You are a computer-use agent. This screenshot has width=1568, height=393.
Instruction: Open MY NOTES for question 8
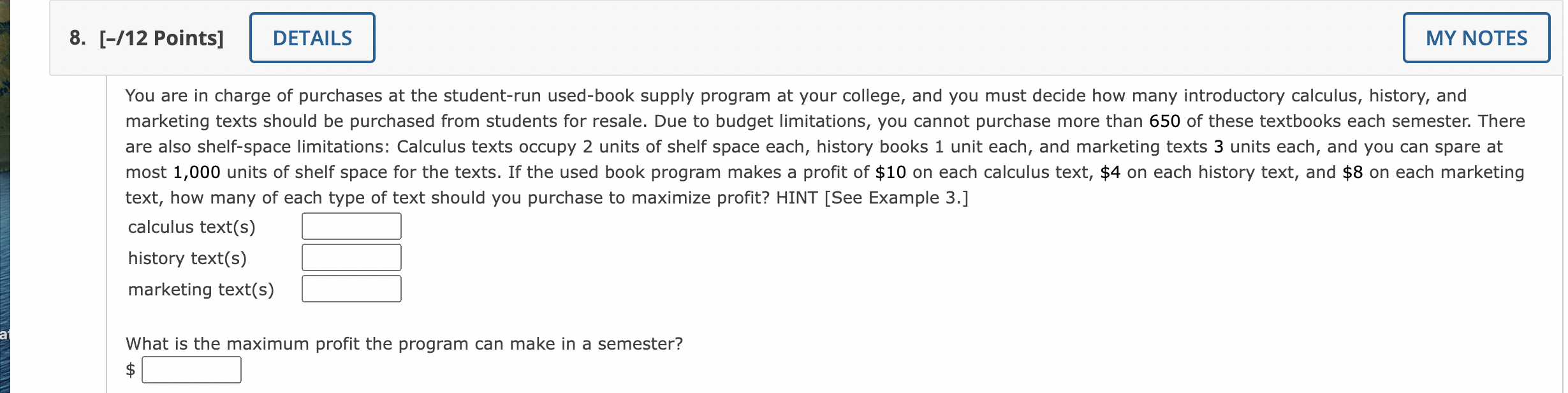(x=1478, y=37)
